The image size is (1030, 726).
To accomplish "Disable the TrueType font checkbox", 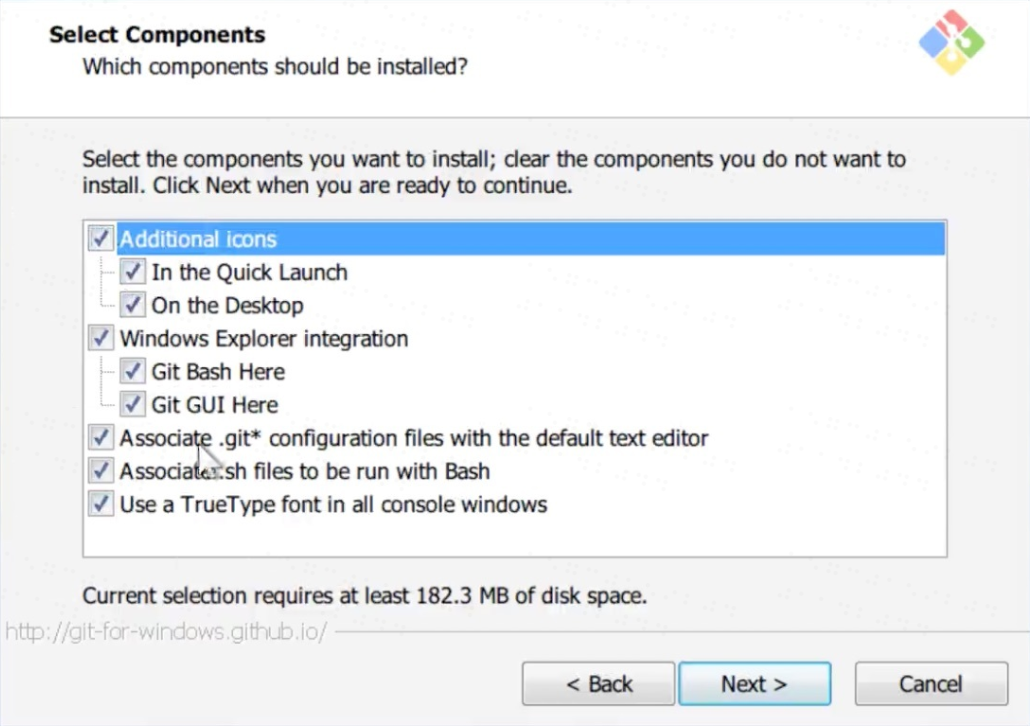I will click(100, 504).
